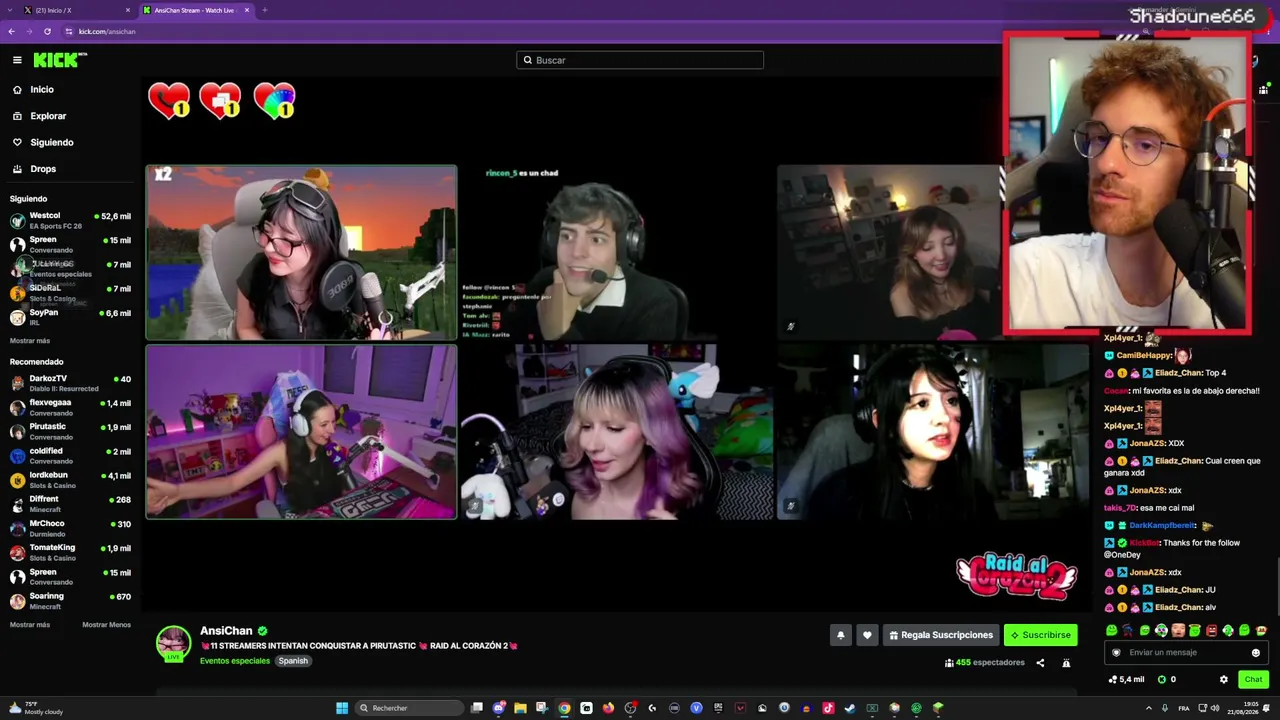Viewport: 1280px width, 720px height.
Task: Go to Inicio in the sidebar
Action: pyautogui.click(x=42, y=90)
